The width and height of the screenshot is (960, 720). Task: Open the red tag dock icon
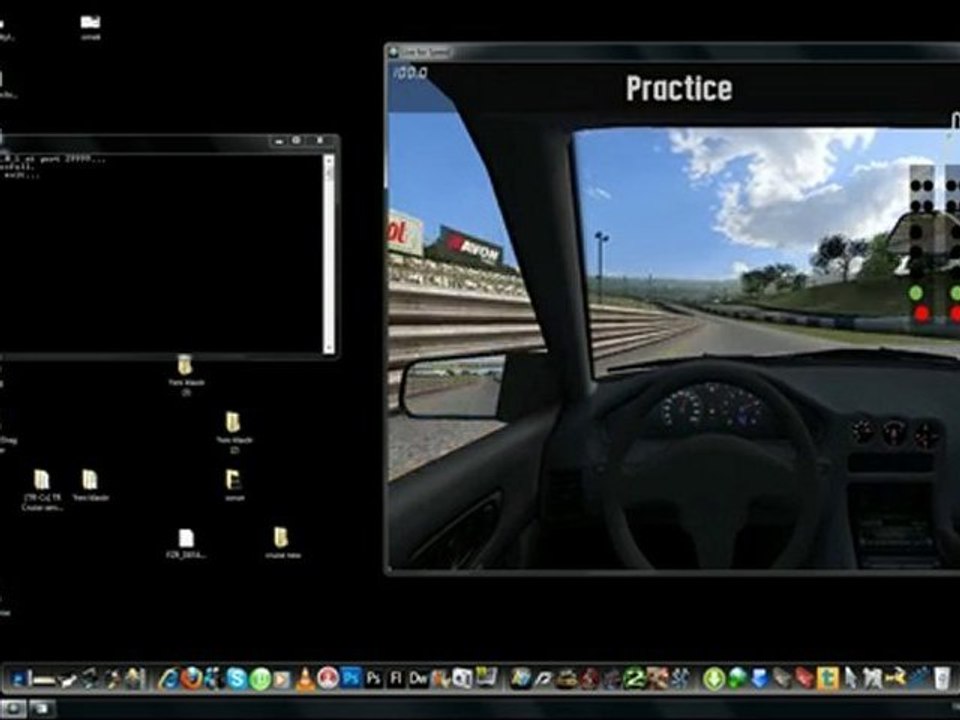(804, 678)
